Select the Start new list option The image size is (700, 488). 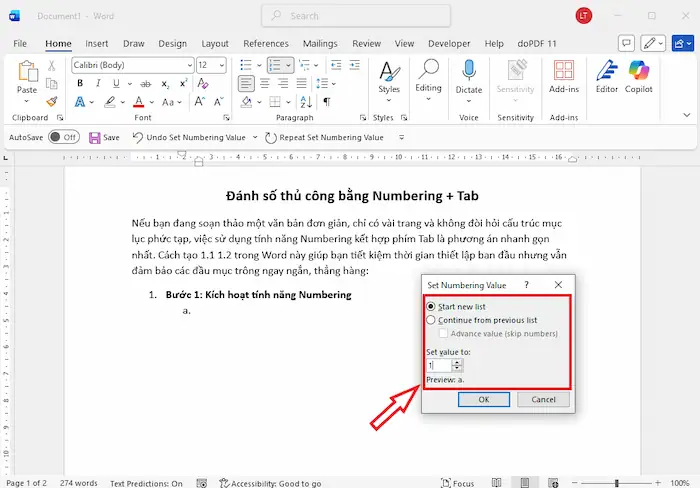pyautogui.click(x=432, y=306)
